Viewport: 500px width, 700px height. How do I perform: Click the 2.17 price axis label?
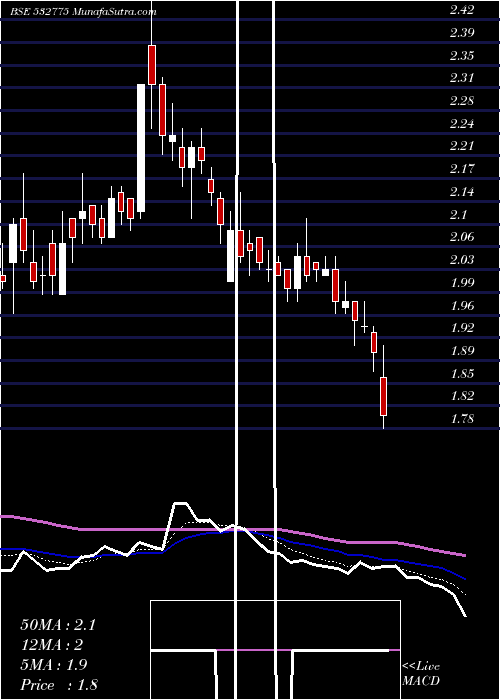462,169
